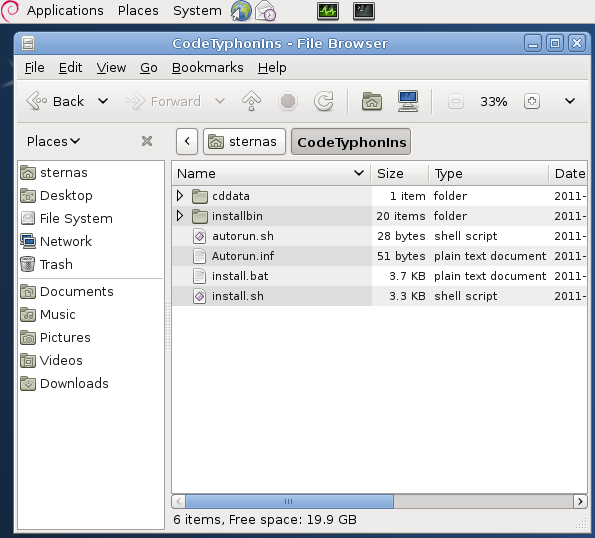Screen dimensions: 595x538
Task: Open the Home folder toolbar icon
Action: 372,101
